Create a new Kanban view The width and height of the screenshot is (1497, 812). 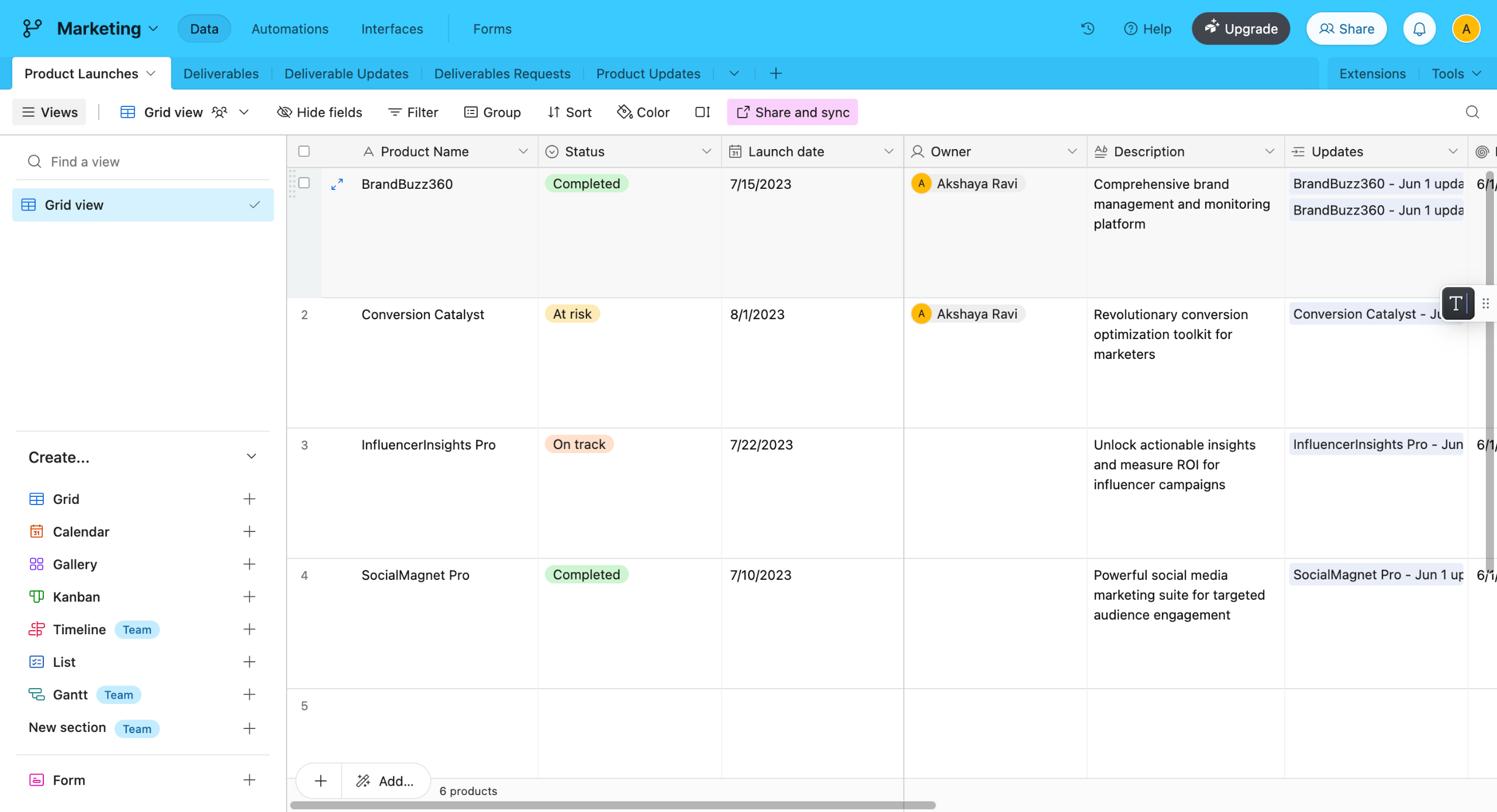coord(249,597)
